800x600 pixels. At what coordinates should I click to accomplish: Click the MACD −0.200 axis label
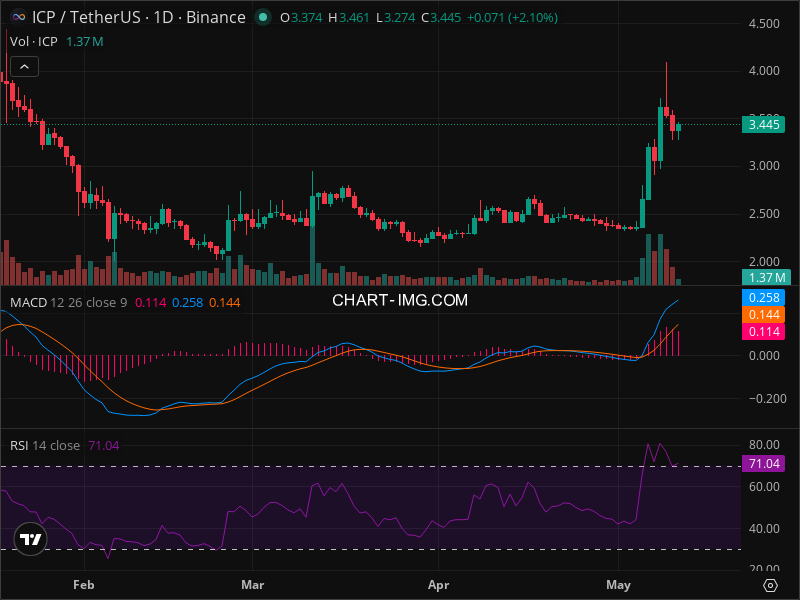[x=767, y=398]
